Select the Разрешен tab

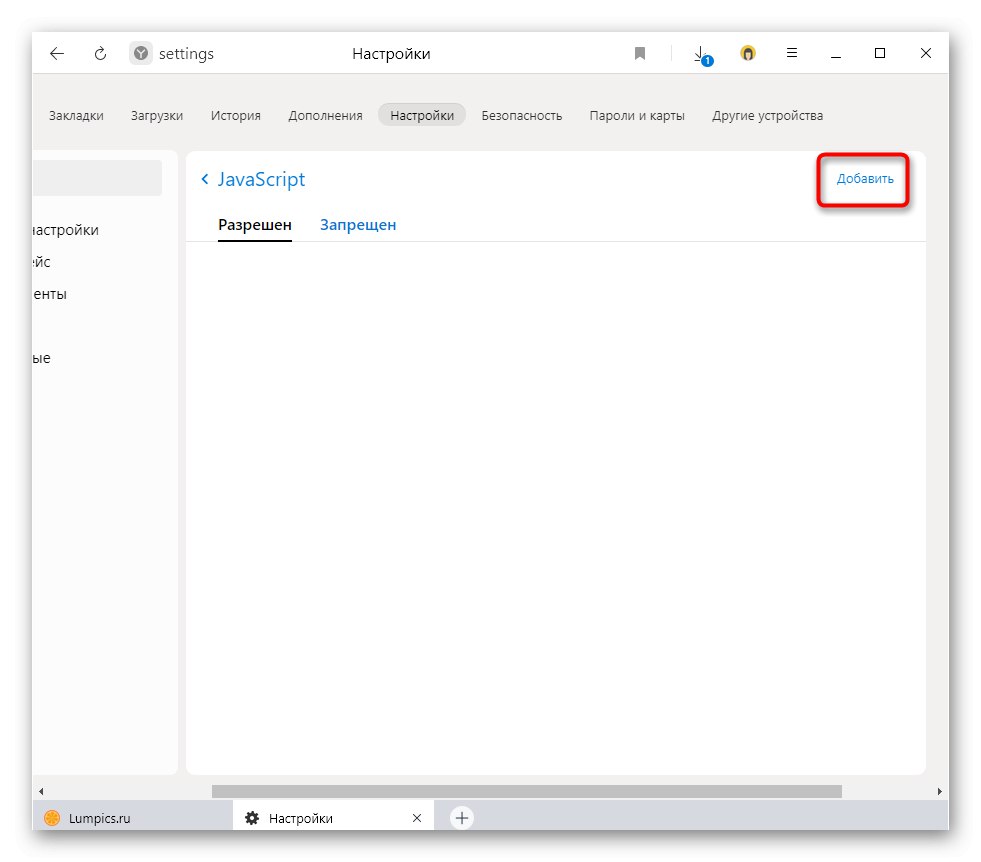point(255,225)
